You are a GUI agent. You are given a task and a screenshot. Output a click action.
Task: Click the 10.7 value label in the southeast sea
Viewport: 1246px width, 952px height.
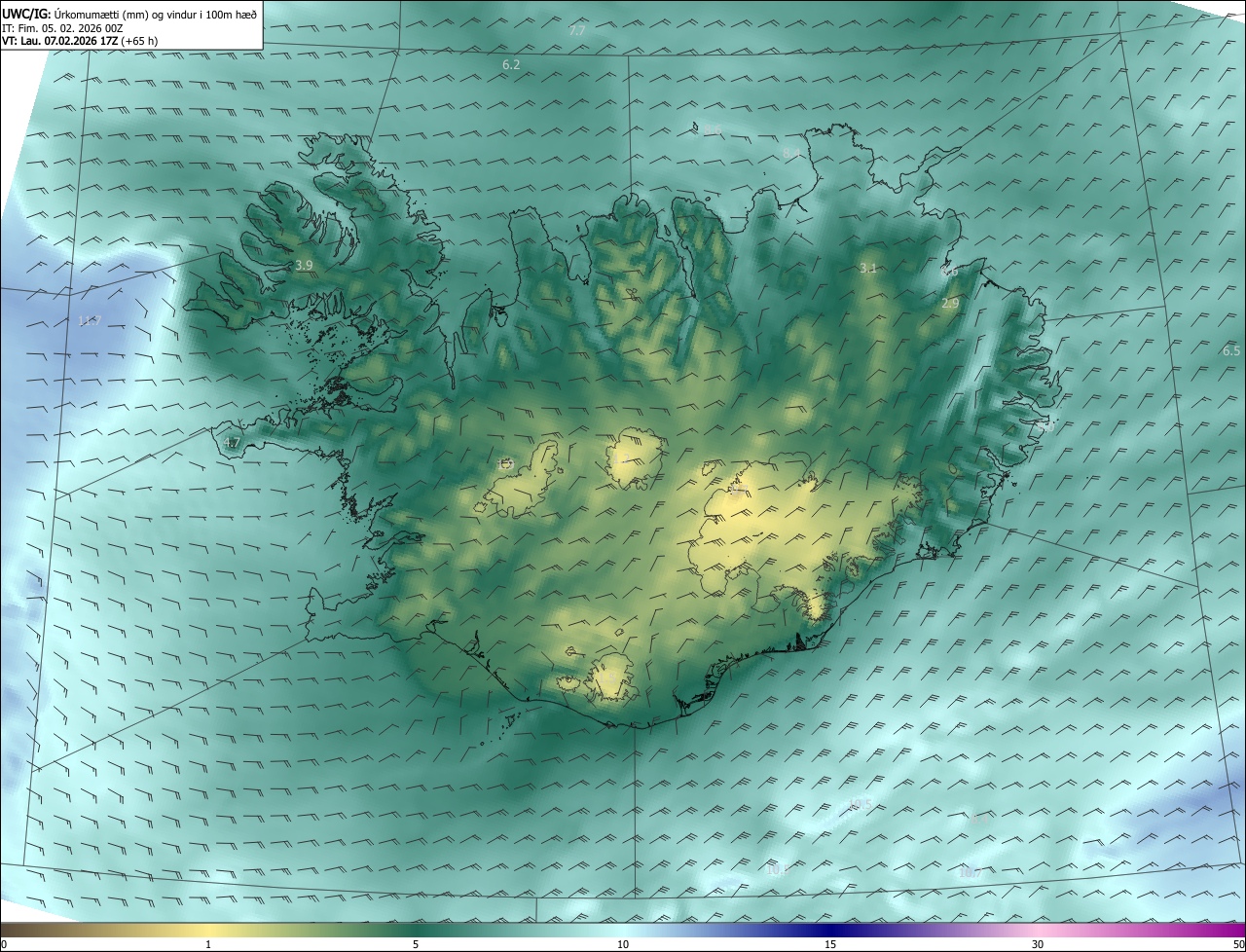970,873
